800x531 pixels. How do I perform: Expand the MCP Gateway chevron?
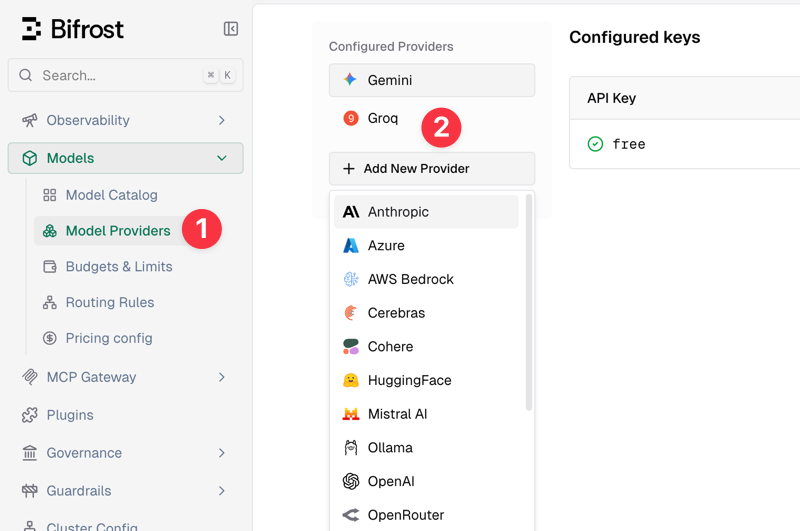[x=221, y=377]
